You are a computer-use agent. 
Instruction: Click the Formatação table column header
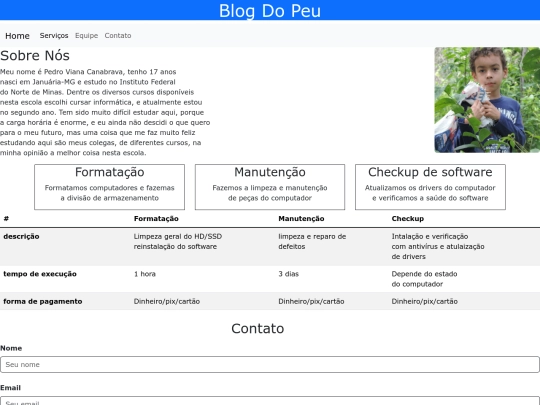[156, 219]
